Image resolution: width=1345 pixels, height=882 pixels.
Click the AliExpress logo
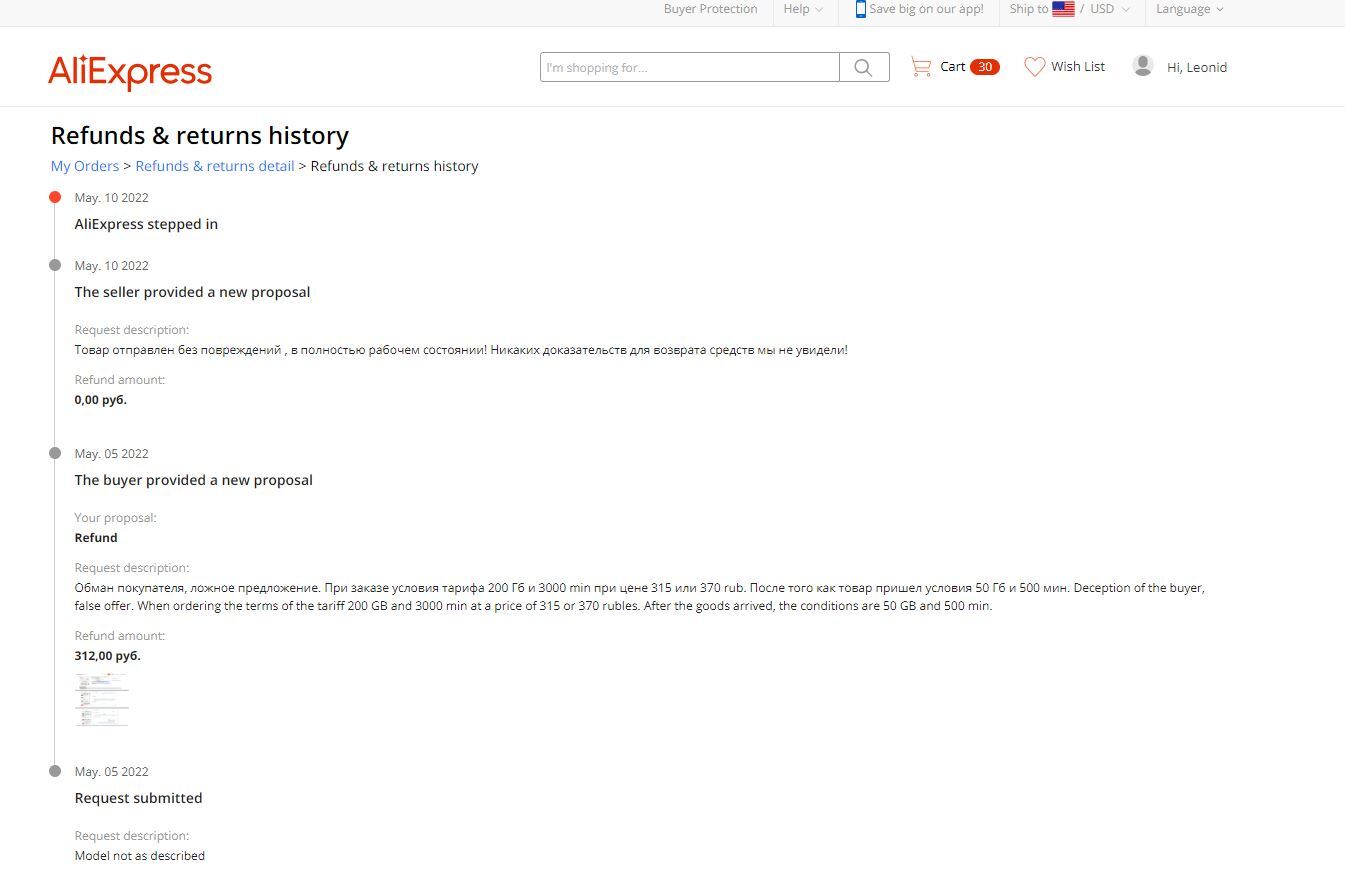click(130, 72)
